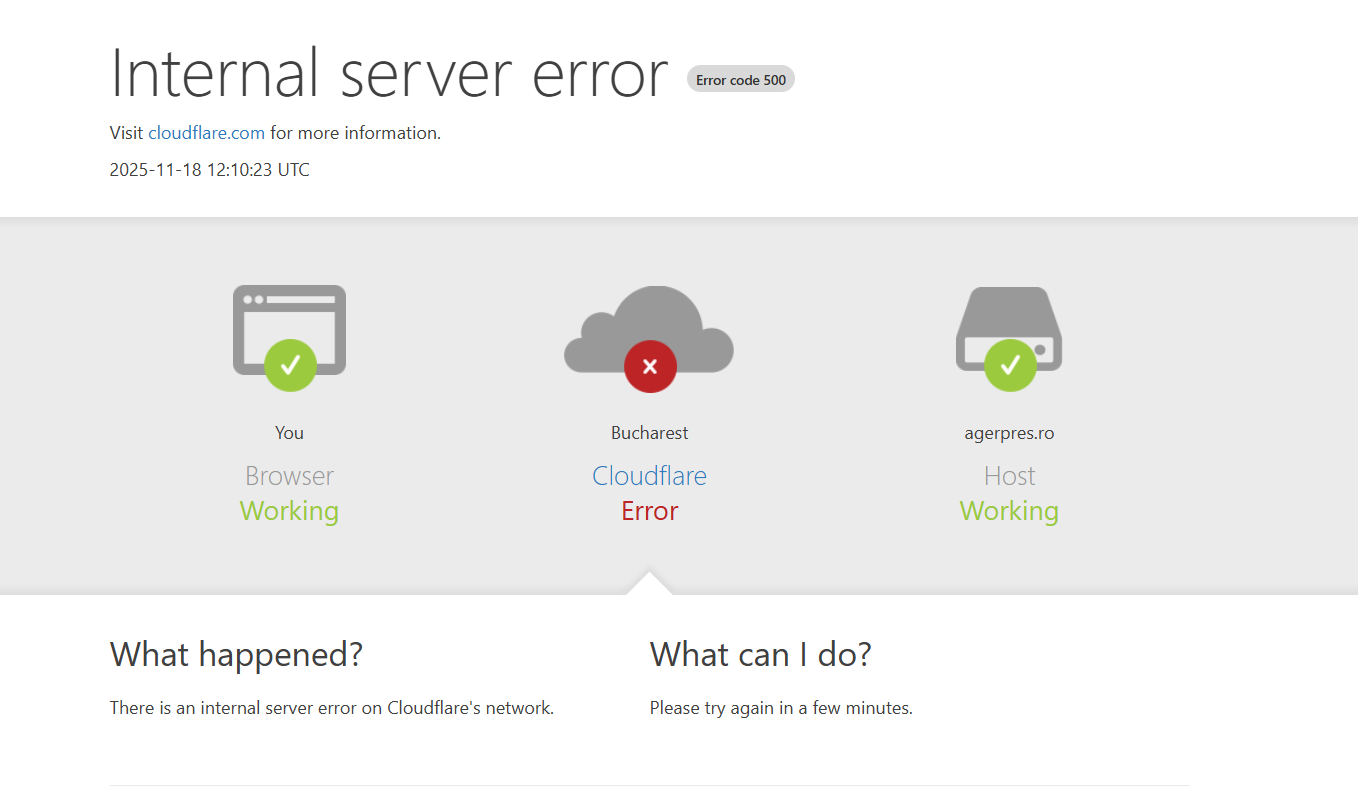This screenshot has height=802, width=1358.
Task: Open the cloudflare.com link
Action: click(206, 132)
